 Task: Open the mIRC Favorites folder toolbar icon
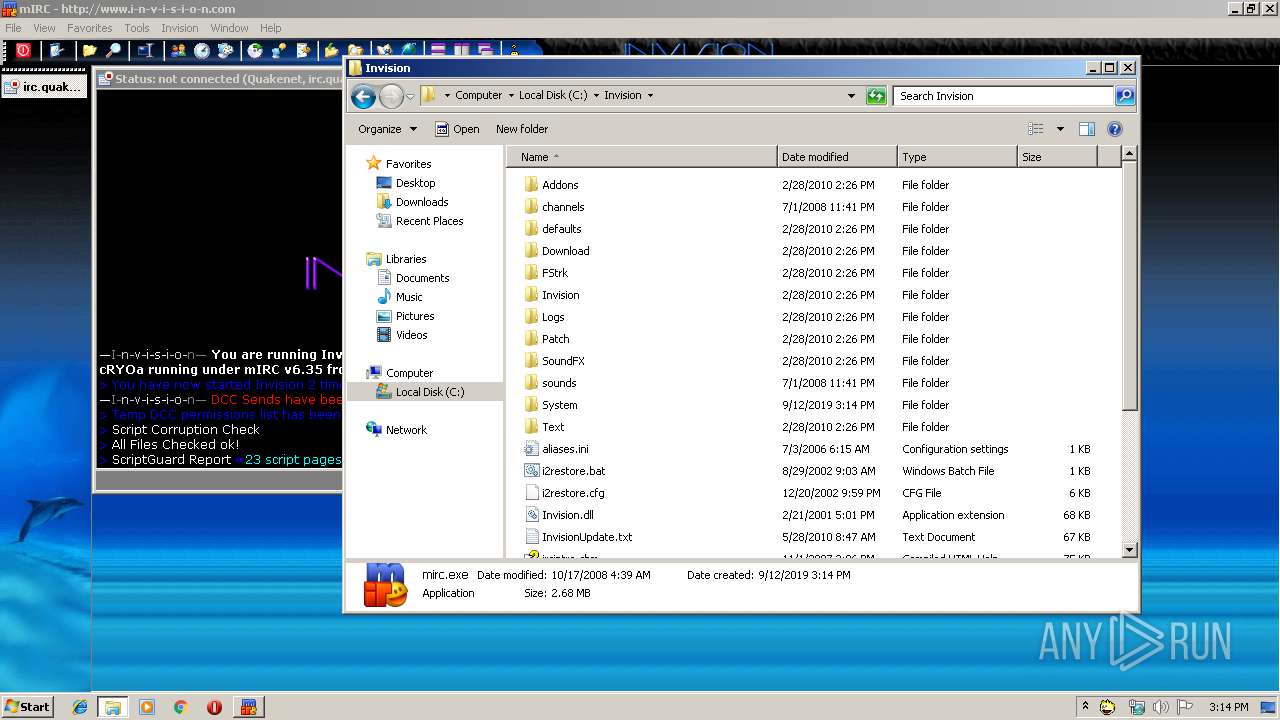tap(89, 50)
